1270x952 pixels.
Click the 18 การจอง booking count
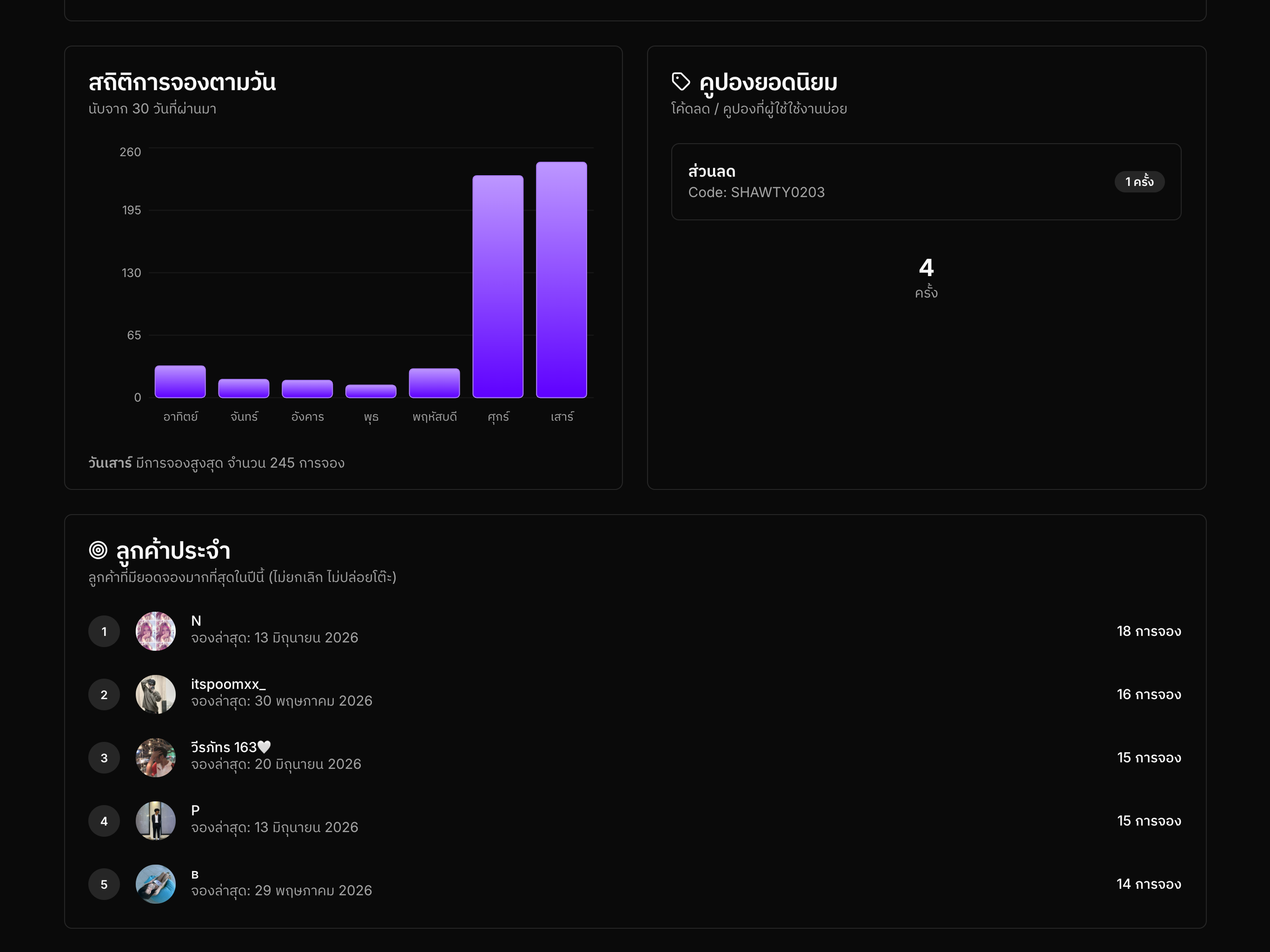tap(1148, 631)
